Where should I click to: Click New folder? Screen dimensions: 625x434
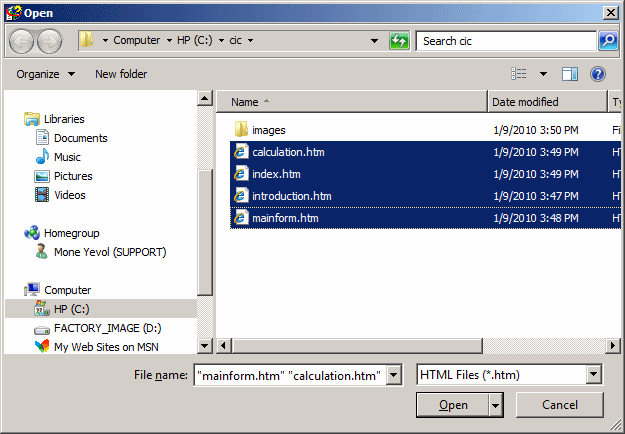[x=121, y=74]
